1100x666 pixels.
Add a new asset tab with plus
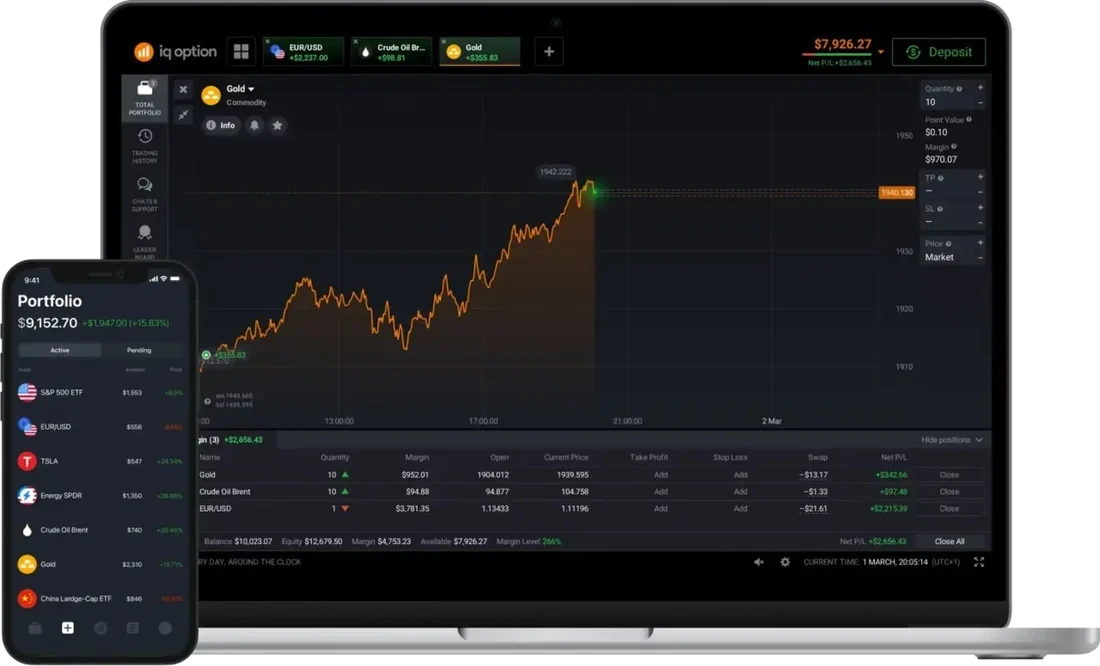(549, 51)
